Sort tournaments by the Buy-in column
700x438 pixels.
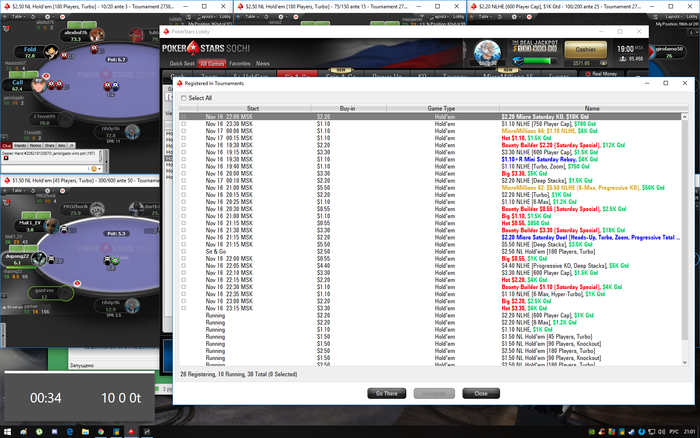pyautogui.click(x=347, y=108)
